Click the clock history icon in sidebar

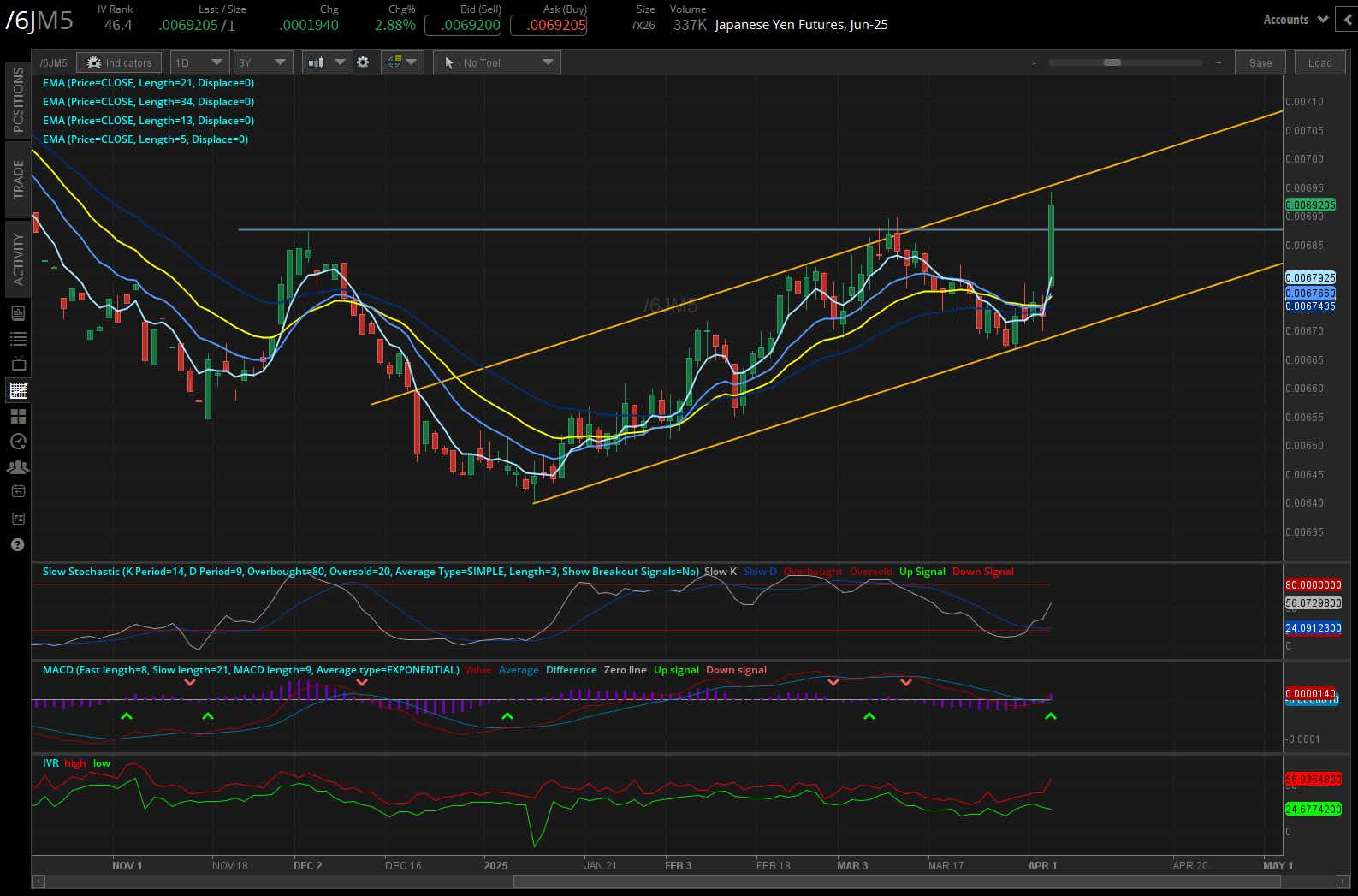(x=18, y=442)
